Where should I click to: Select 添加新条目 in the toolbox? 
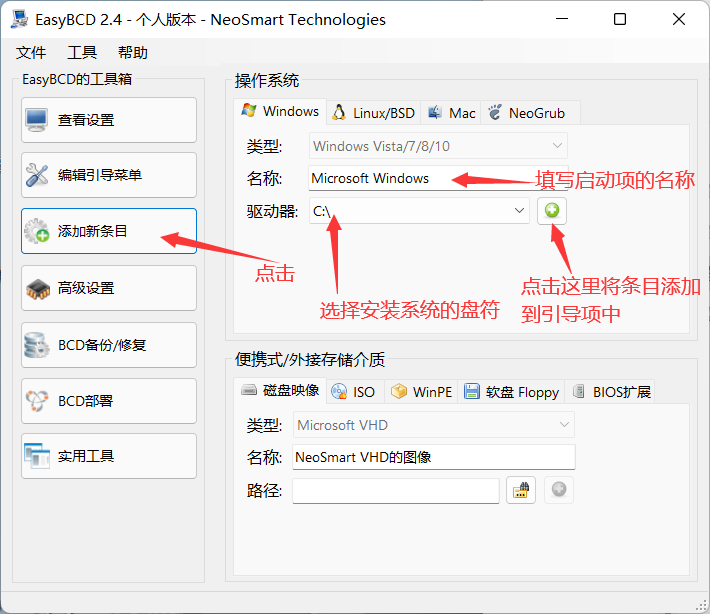click(x=109, y=231)
